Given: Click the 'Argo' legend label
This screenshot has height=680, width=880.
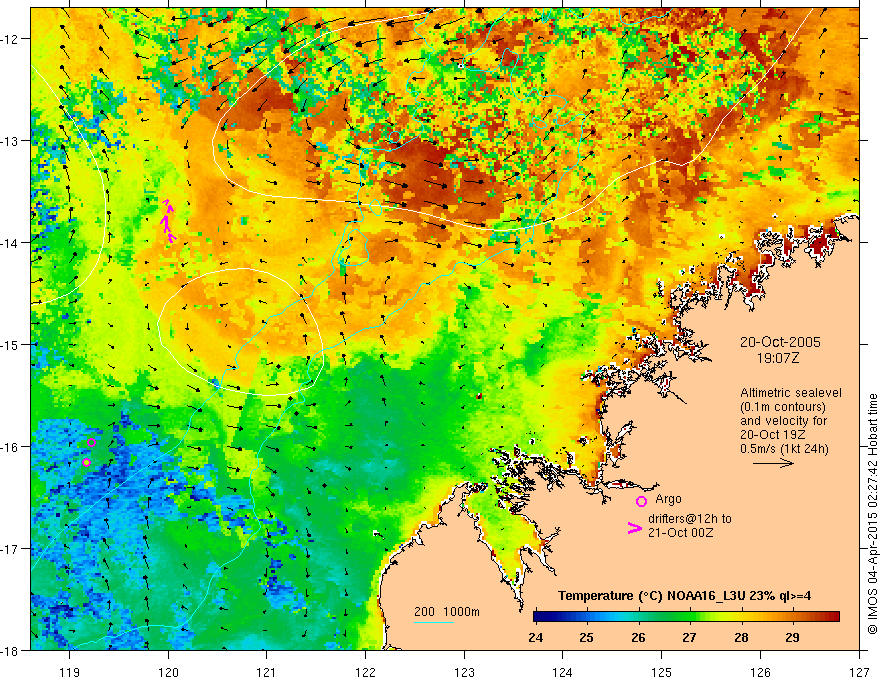Looking at the screenshot, I should 668,499.
